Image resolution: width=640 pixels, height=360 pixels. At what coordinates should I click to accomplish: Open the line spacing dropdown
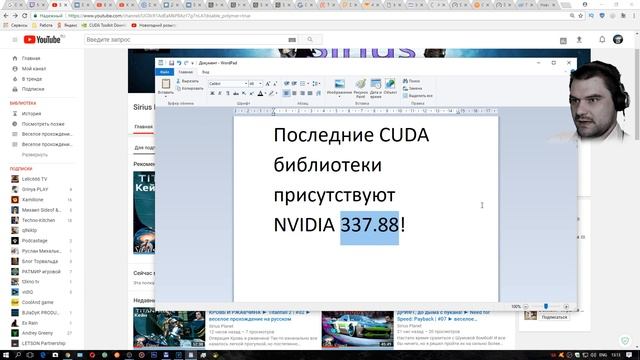point(316,84)
